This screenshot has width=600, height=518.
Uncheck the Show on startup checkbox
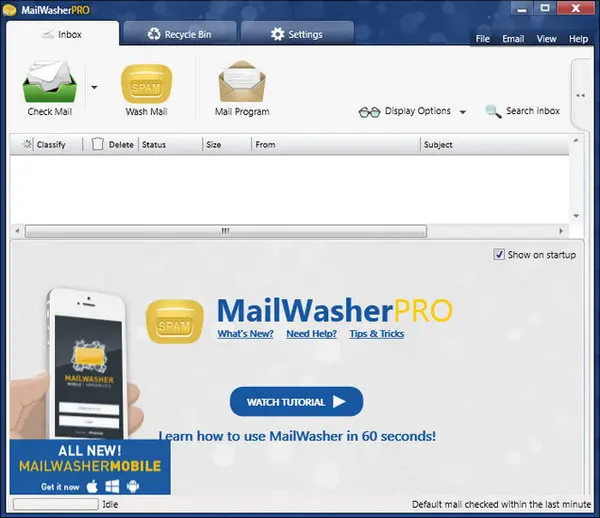499,254
